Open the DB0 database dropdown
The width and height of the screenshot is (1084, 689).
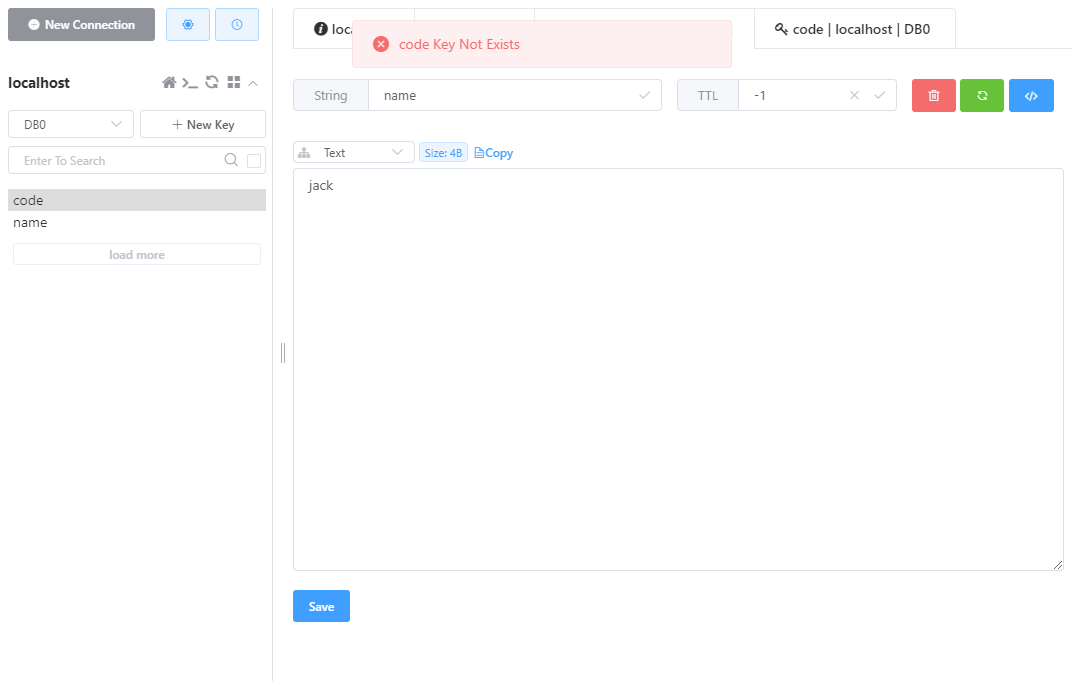[x=71, y=124]
